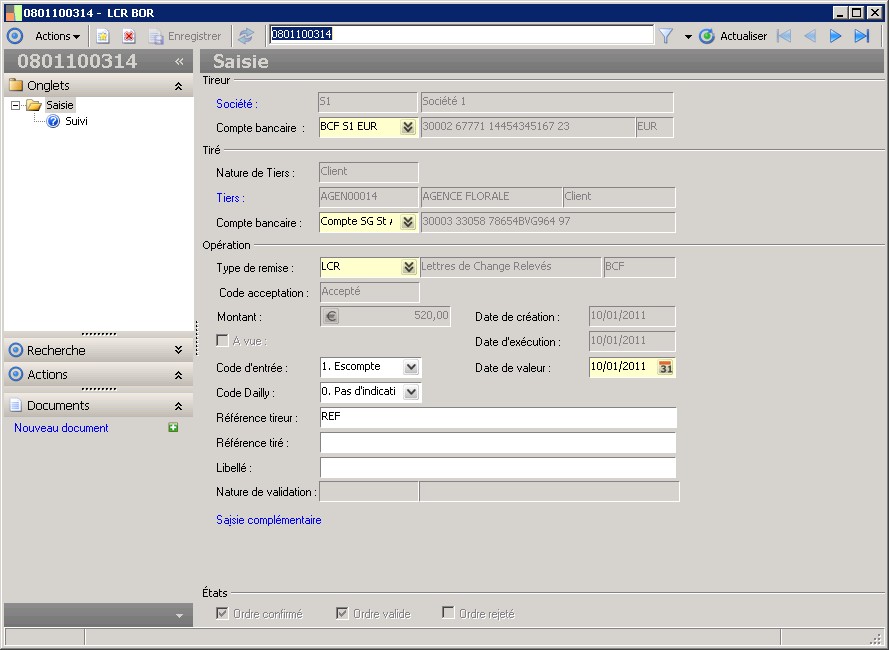Open the Saisie complémentaire link
This screenshot has height=650, width=889.
click(x=269, y=520)
